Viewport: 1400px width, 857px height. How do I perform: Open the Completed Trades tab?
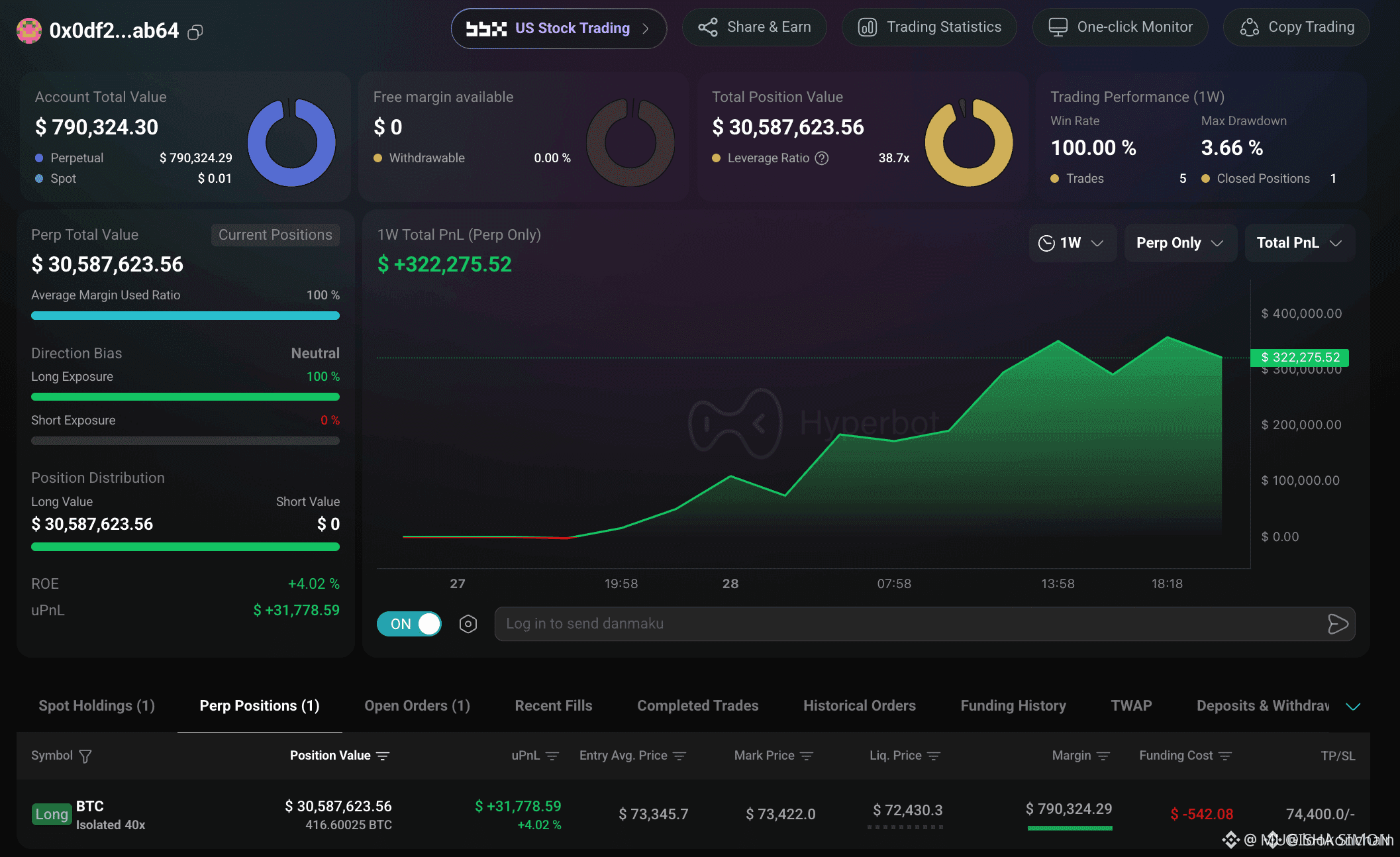(x=698, y=706)
